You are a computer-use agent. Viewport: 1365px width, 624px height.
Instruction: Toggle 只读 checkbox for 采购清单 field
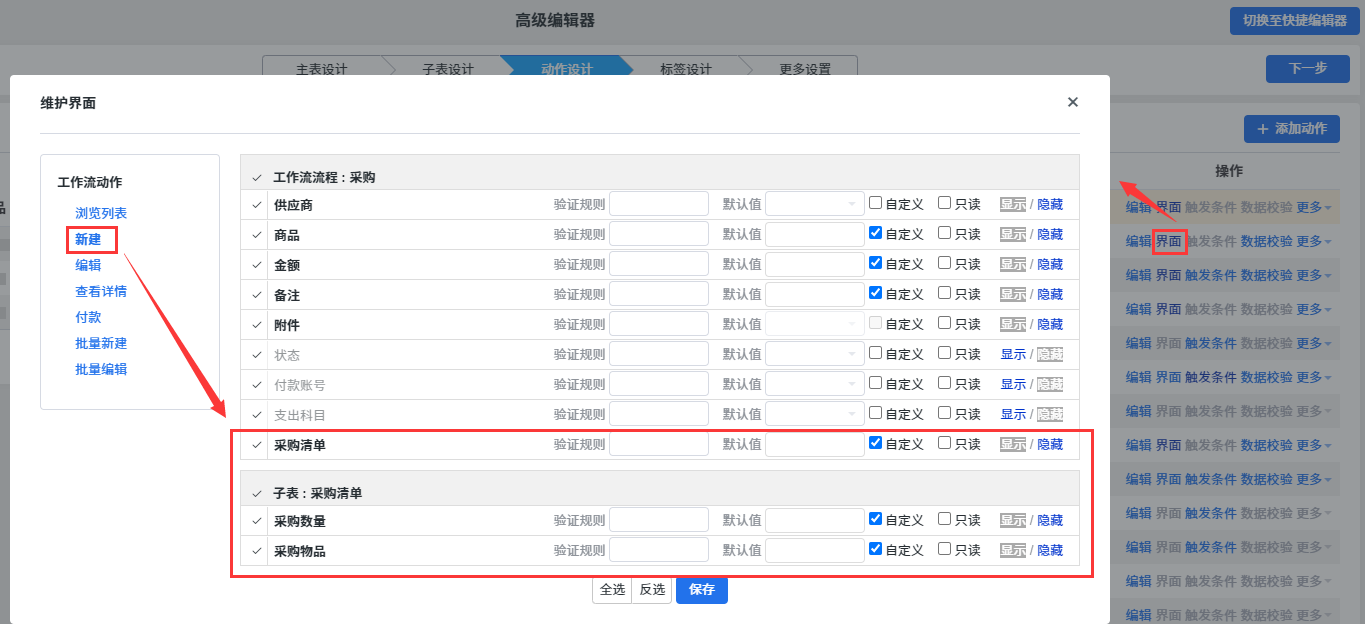(x=944, y=443)
